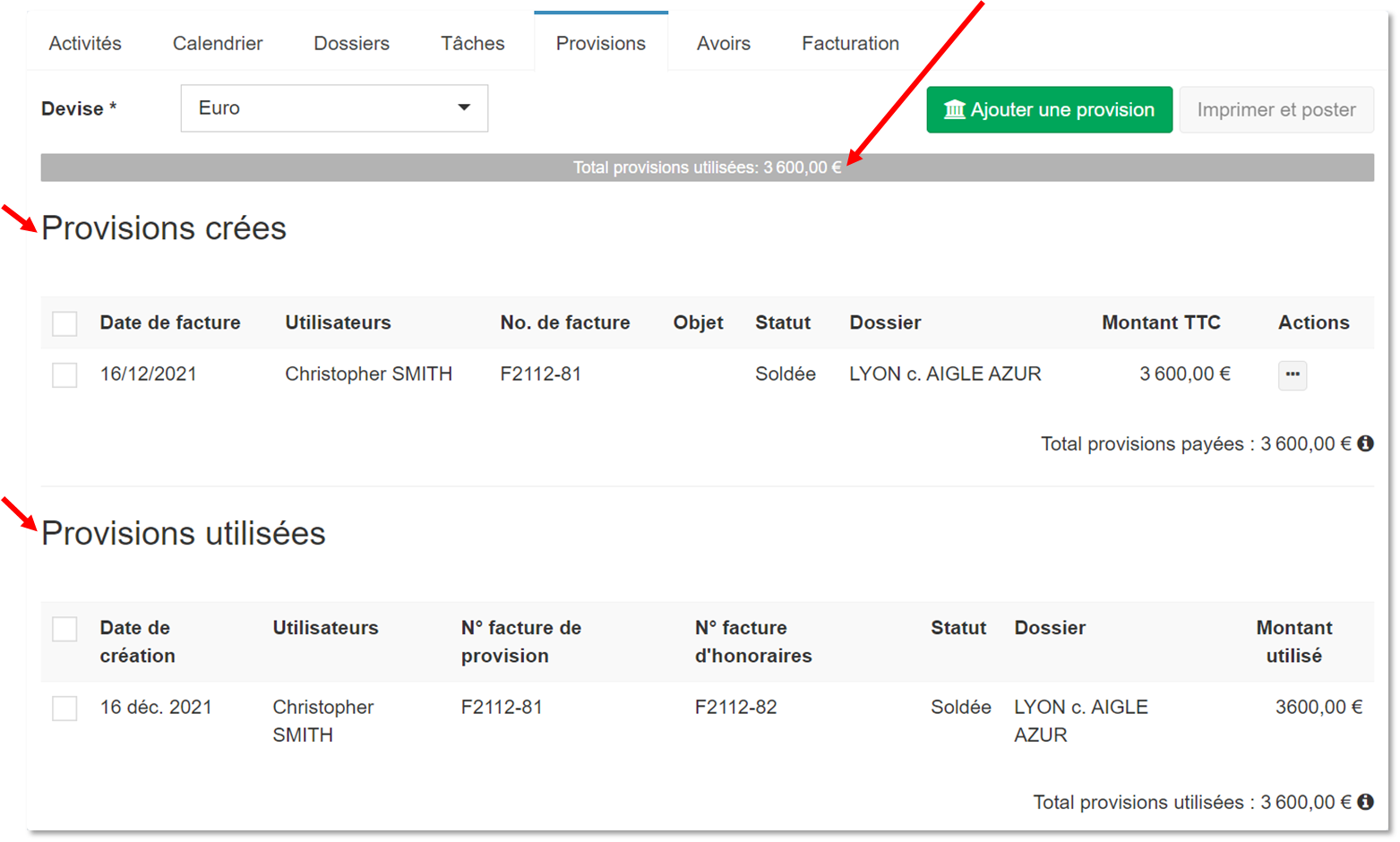
Task: Click the N° facture de provision header
Action: (521, 641)
